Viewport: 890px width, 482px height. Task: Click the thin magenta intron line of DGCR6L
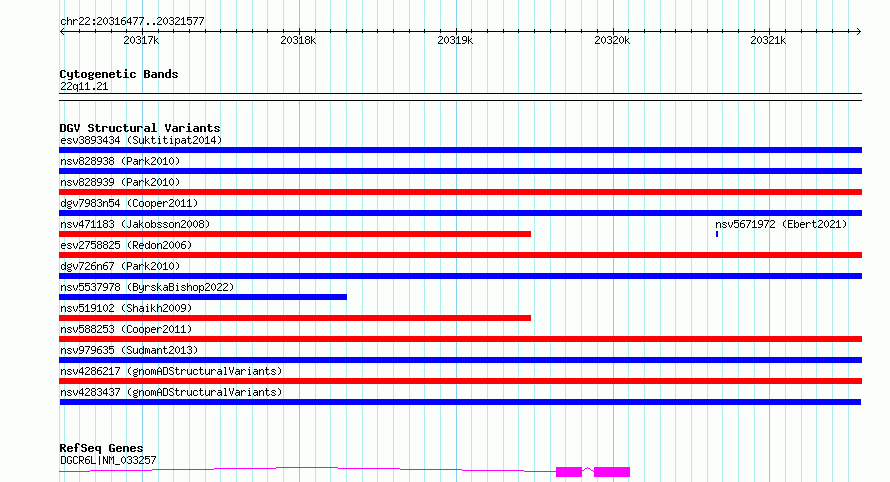(307, 468)
